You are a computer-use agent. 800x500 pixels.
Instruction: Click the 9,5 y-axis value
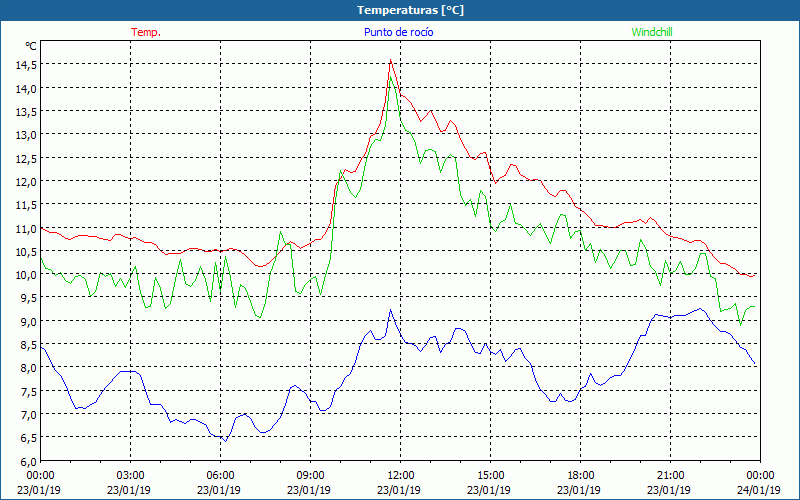click(x=29, y=297)
